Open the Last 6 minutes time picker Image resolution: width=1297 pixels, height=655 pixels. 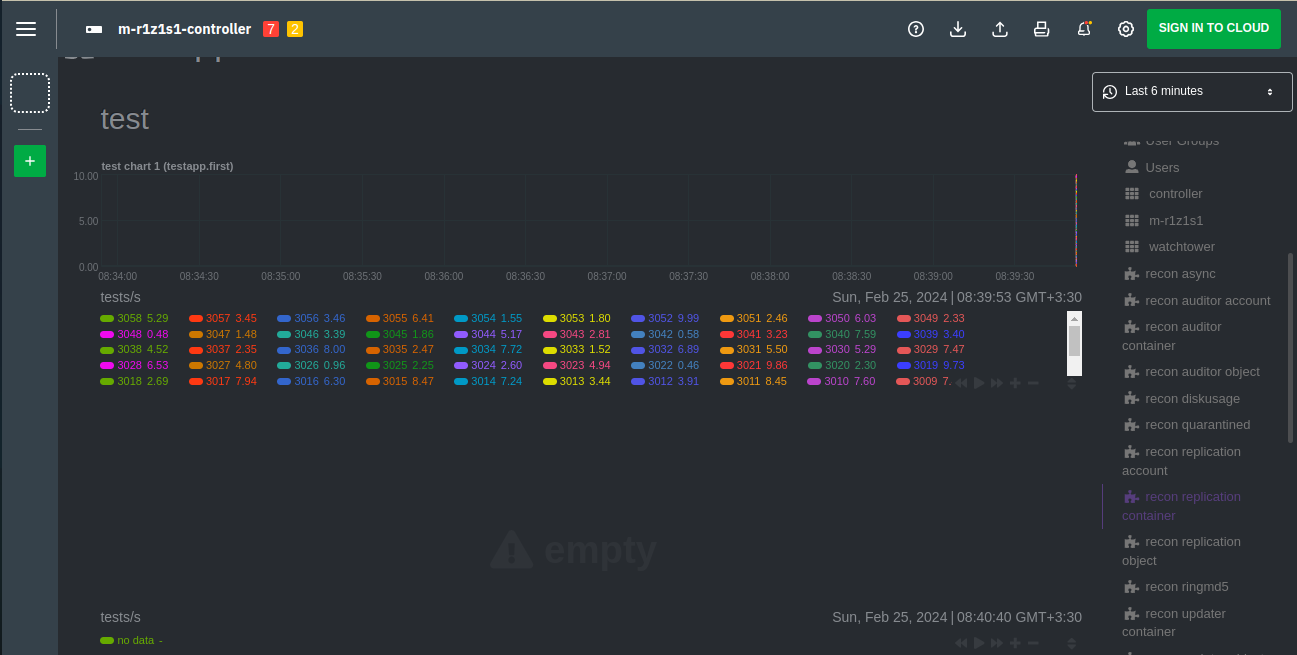coord(1192,91)
